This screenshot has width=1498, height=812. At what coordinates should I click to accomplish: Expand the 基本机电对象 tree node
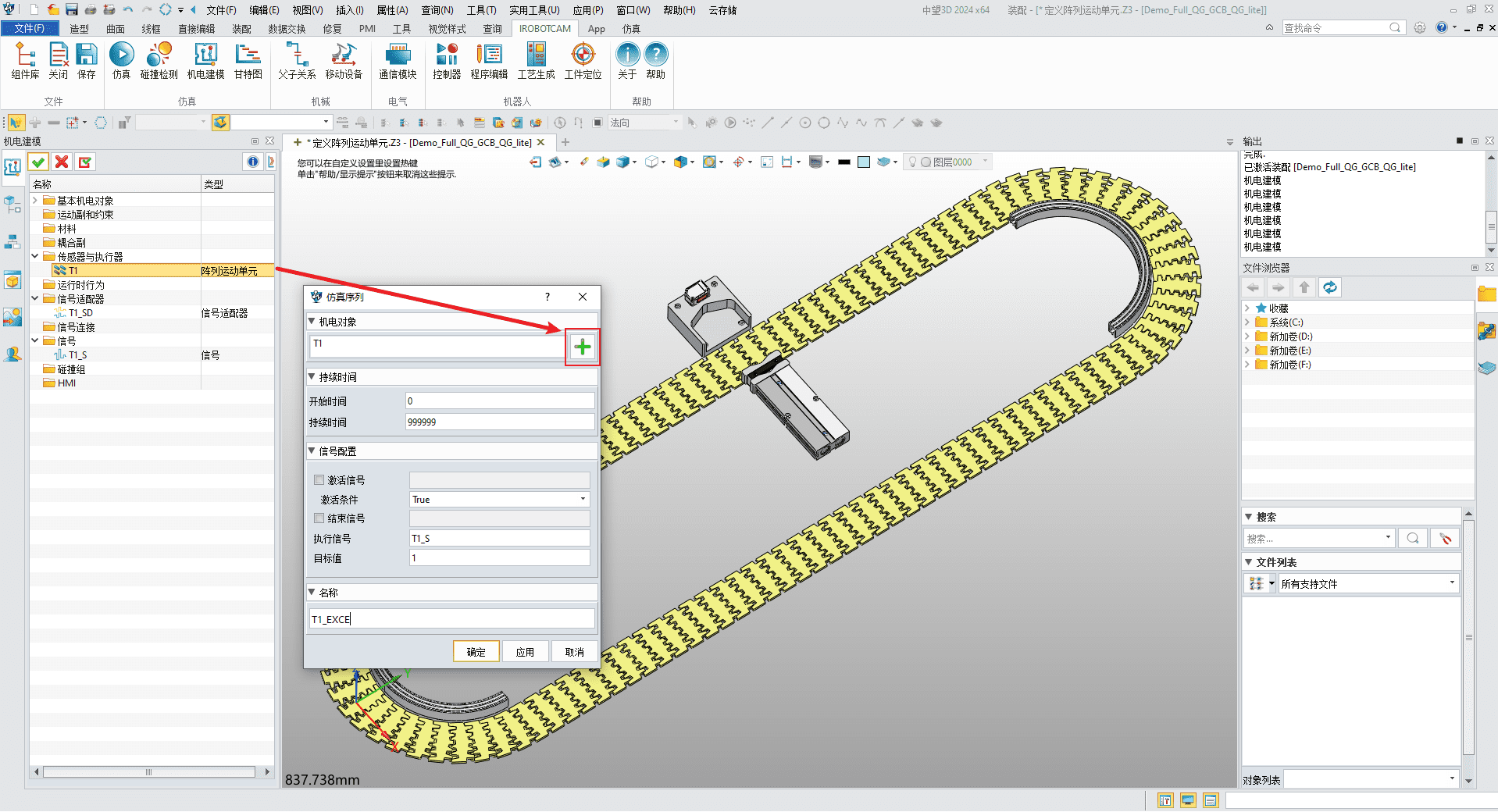35,201
